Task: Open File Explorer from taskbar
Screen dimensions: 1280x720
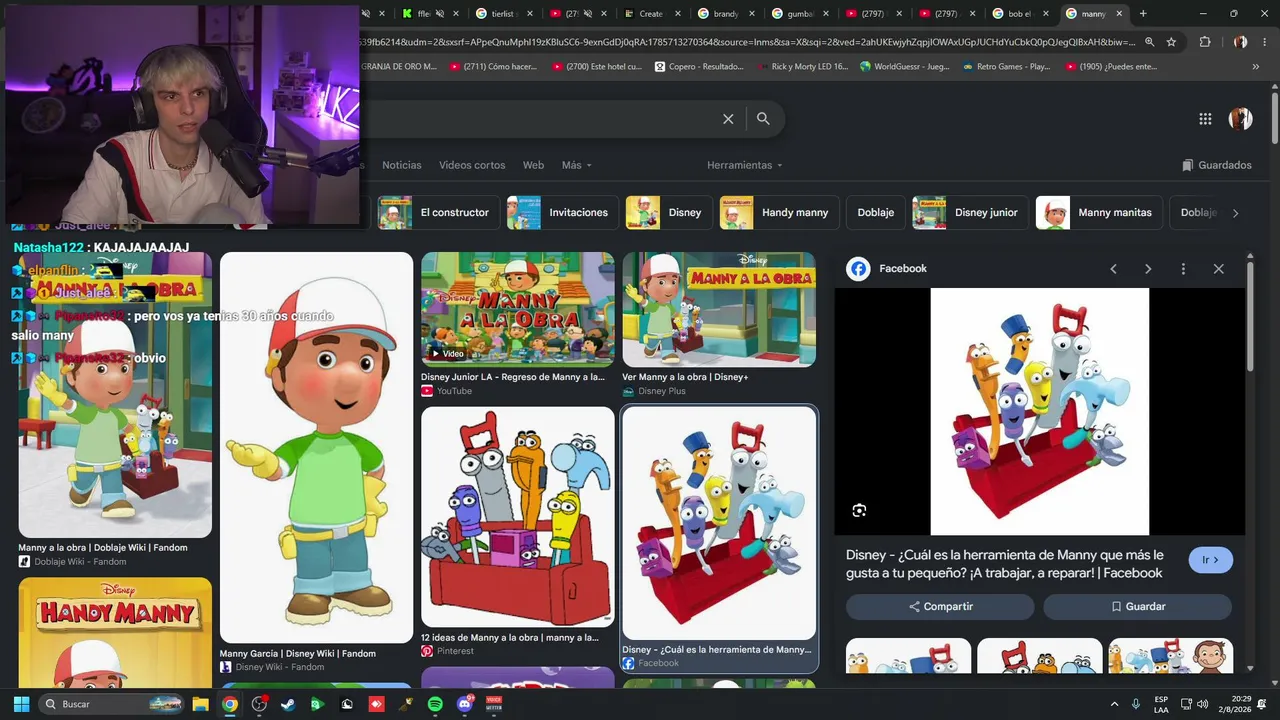Action: coord(200,704)
